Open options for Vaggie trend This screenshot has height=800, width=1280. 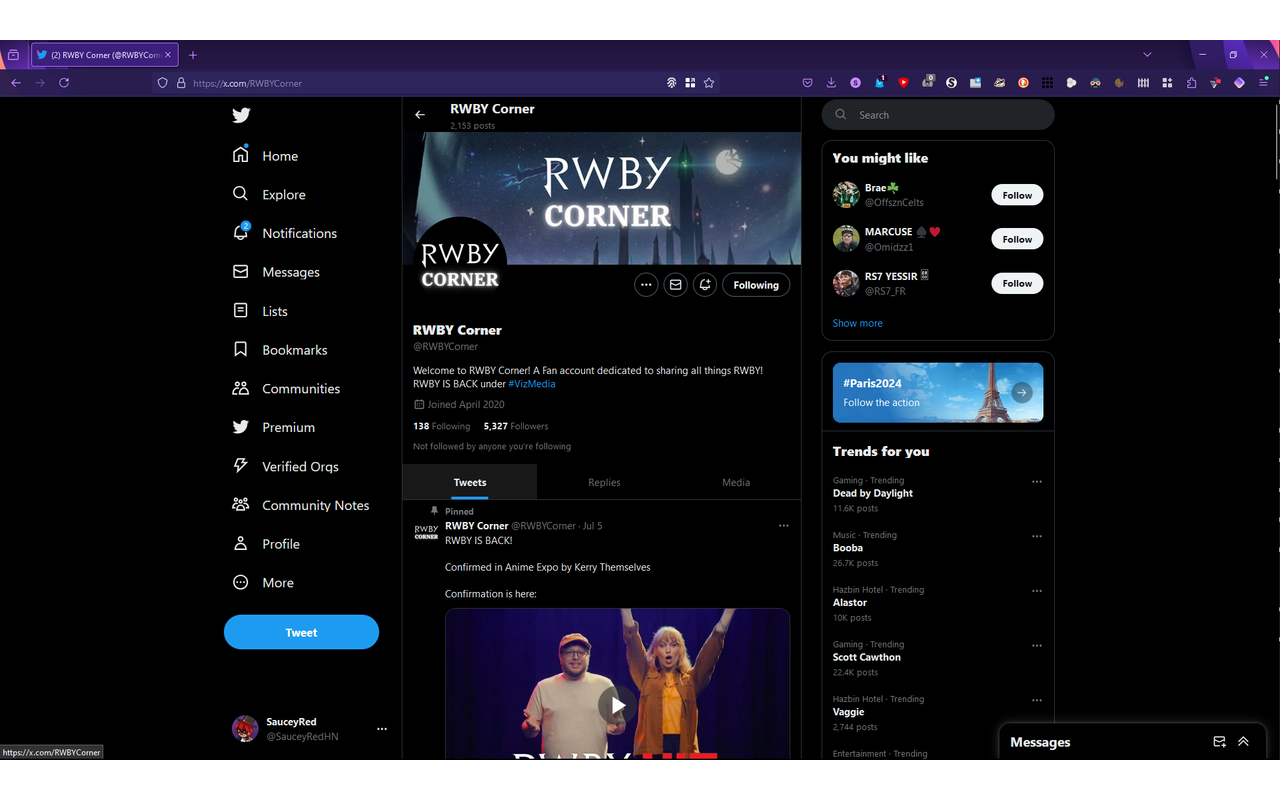(1037, 700)
